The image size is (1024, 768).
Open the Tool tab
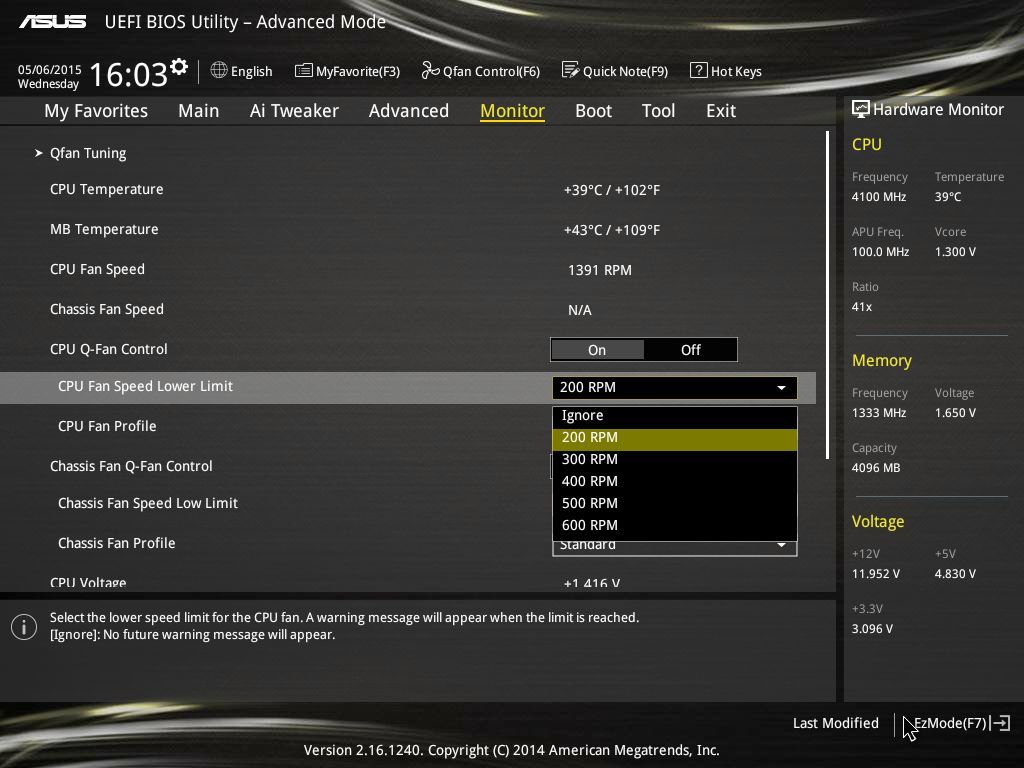tap(658, 111)
